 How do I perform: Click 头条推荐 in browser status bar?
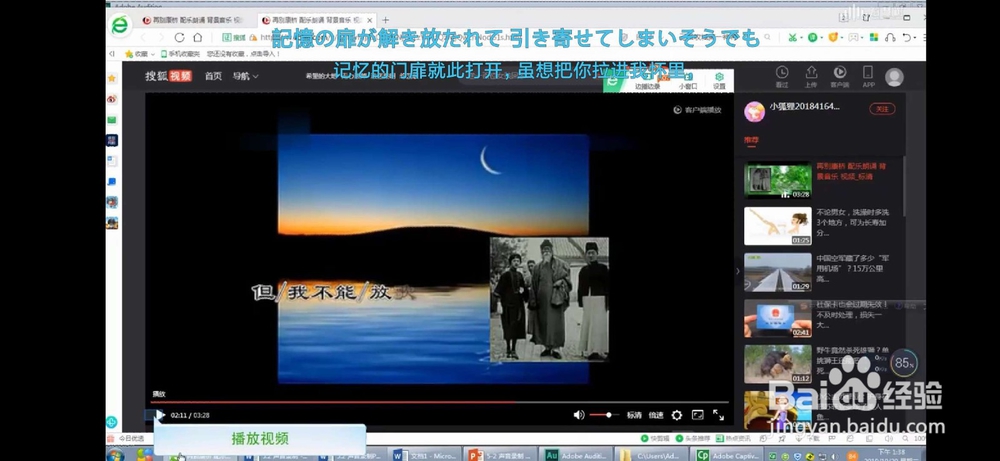tap(692, 439)
